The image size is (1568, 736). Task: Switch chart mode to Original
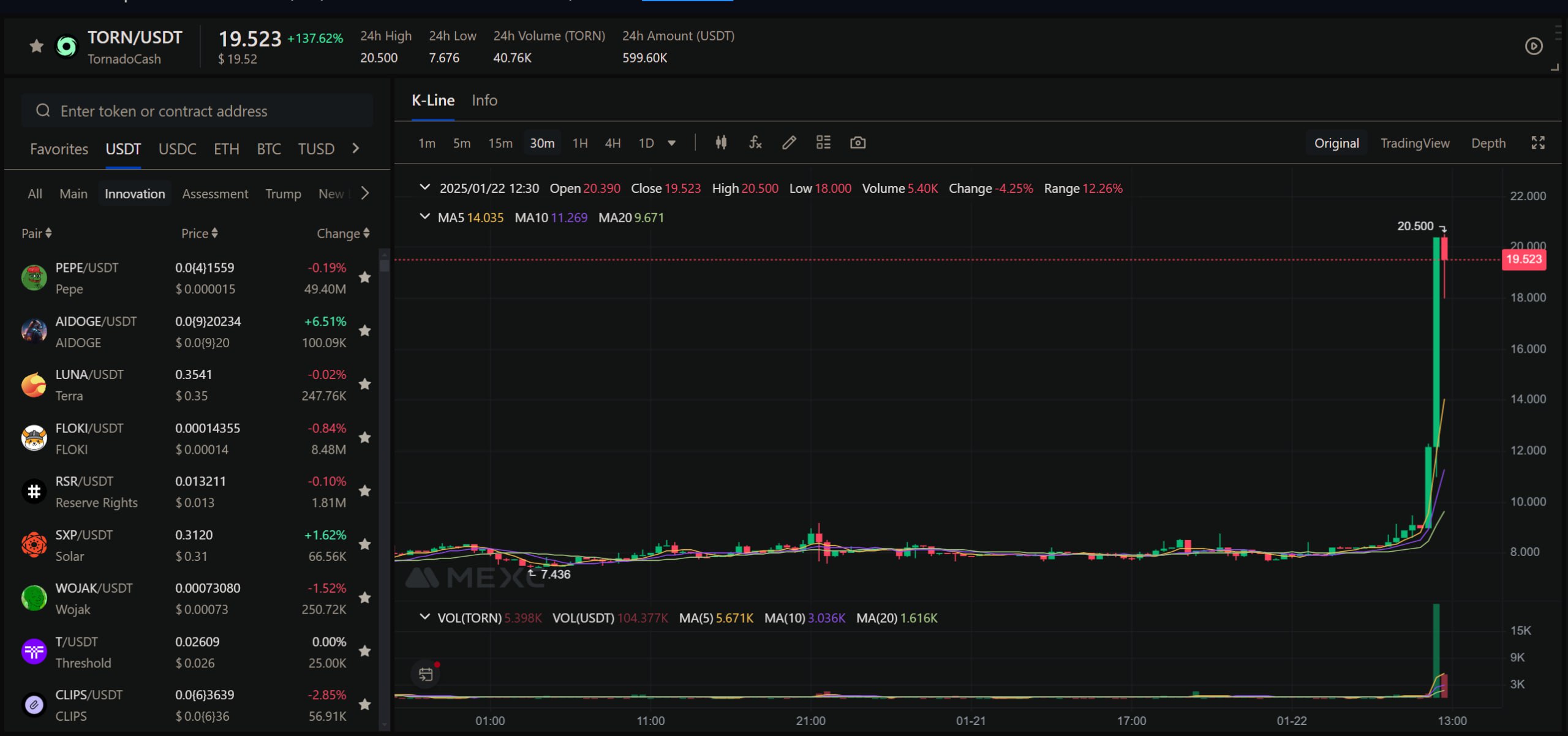(x=1336, y=143)
